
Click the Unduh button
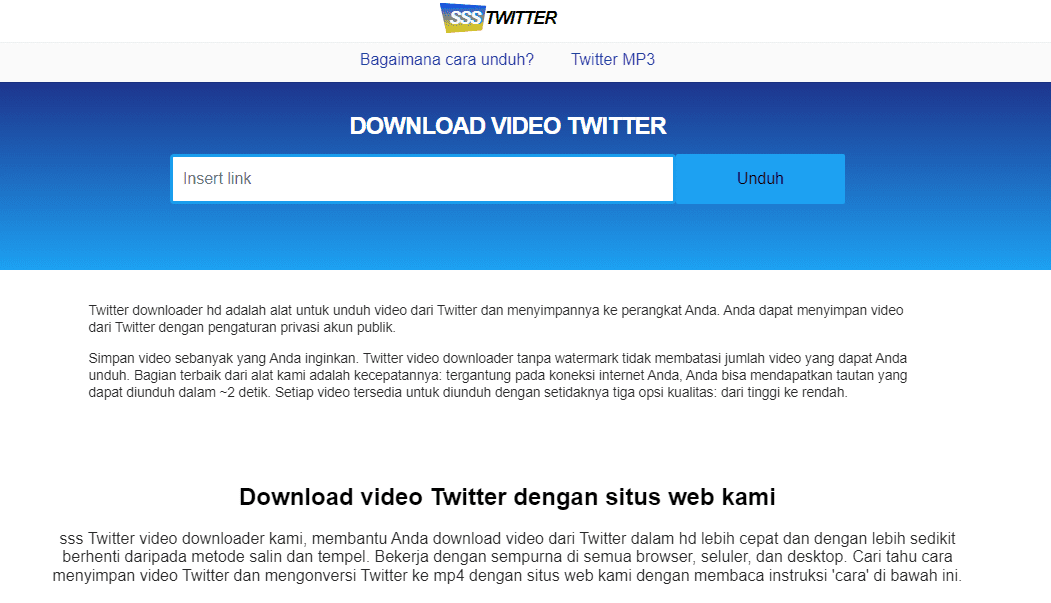[760, 179]
